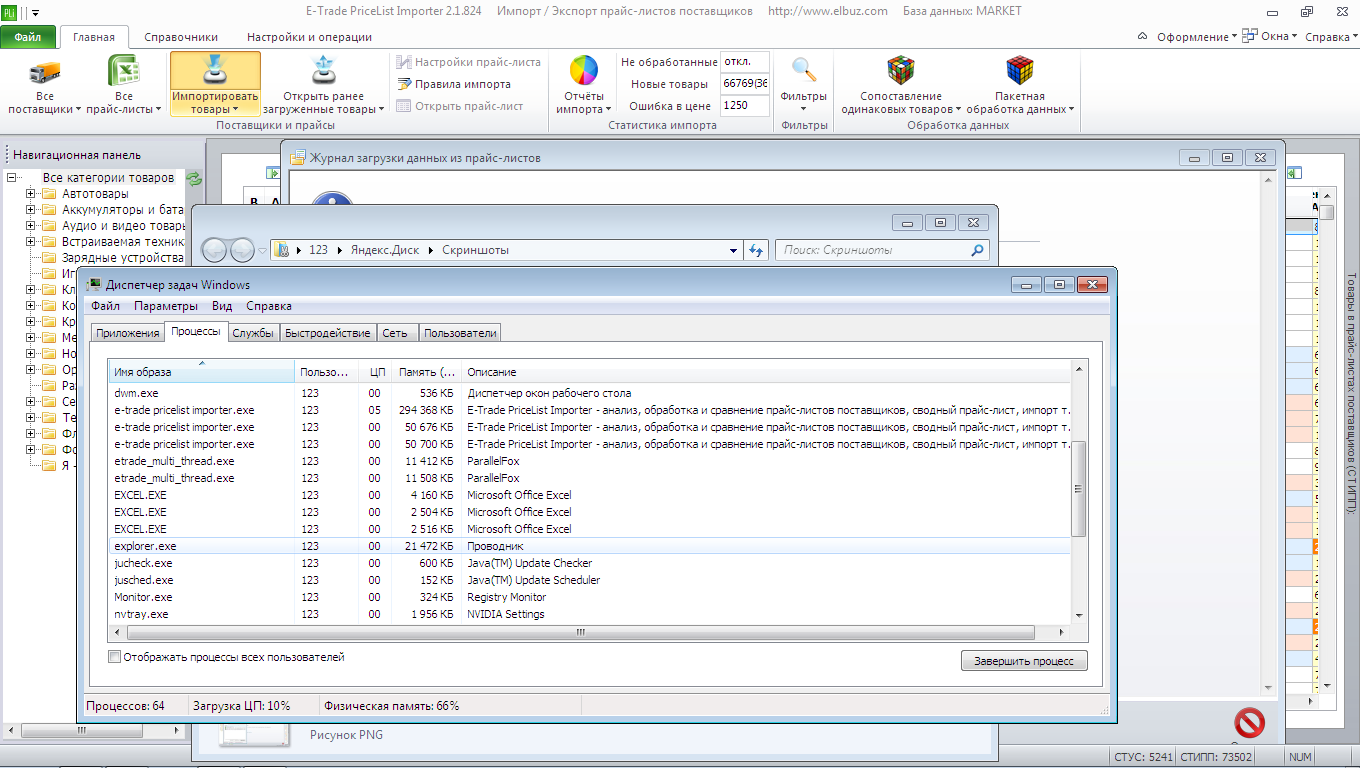Click Task Manager horizontal scrollbar thumb

(581, 632)
